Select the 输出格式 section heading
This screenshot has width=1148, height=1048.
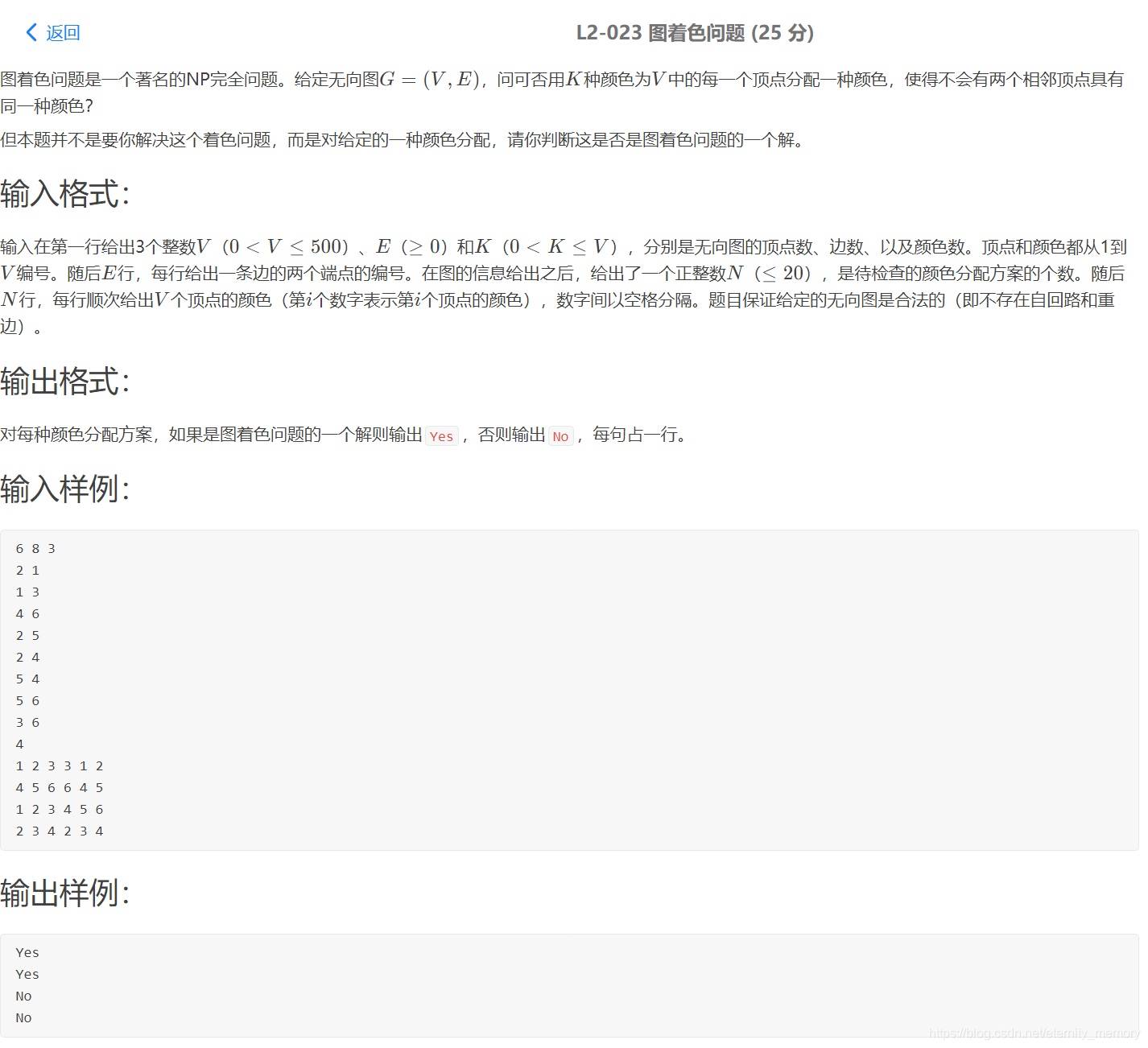click(64, 382)
